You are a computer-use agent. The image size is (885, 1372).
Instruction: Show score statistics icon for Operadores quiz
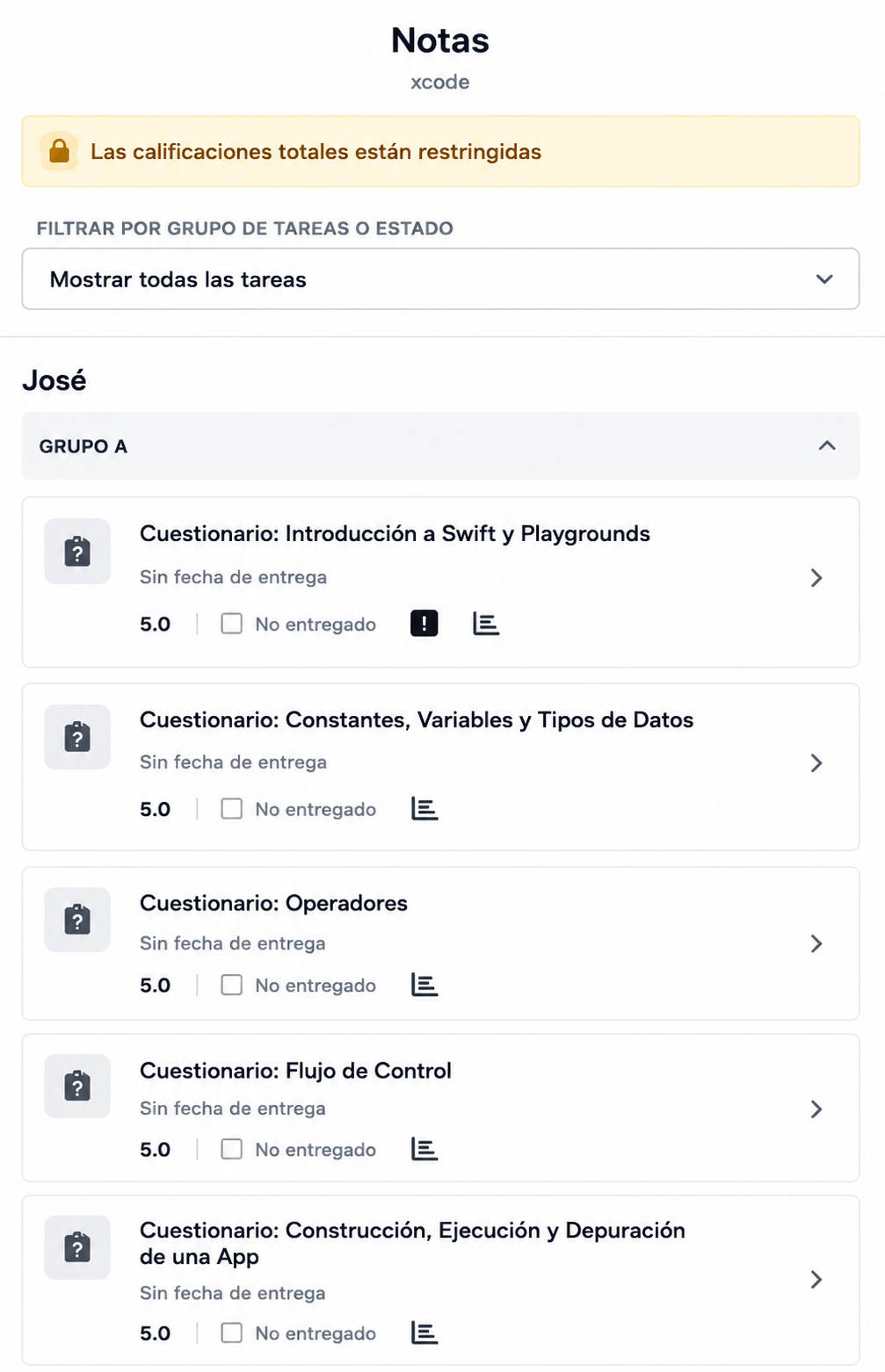[x=424, y=985]
